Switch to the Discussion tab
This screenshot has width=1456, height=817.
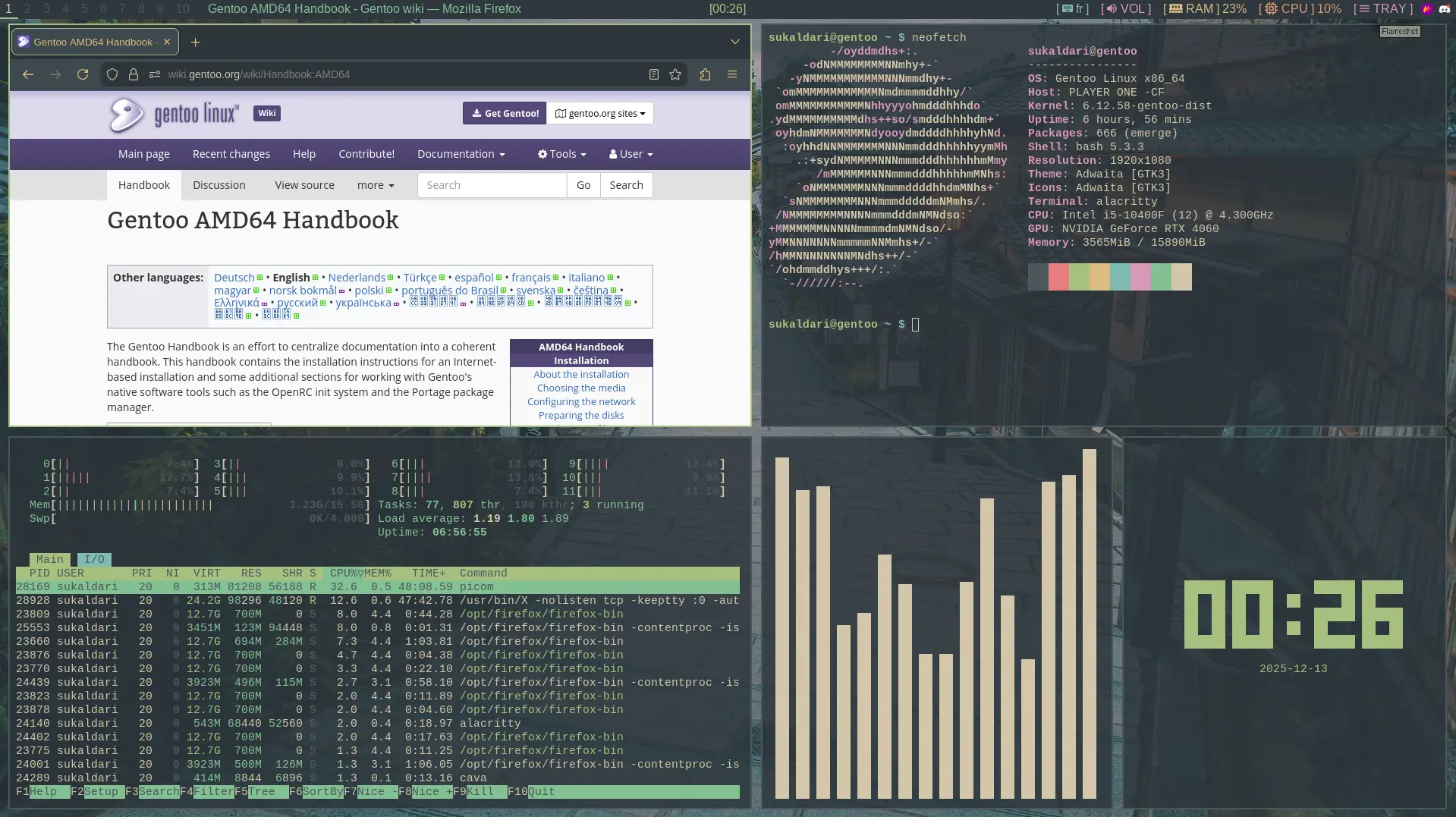219,185
